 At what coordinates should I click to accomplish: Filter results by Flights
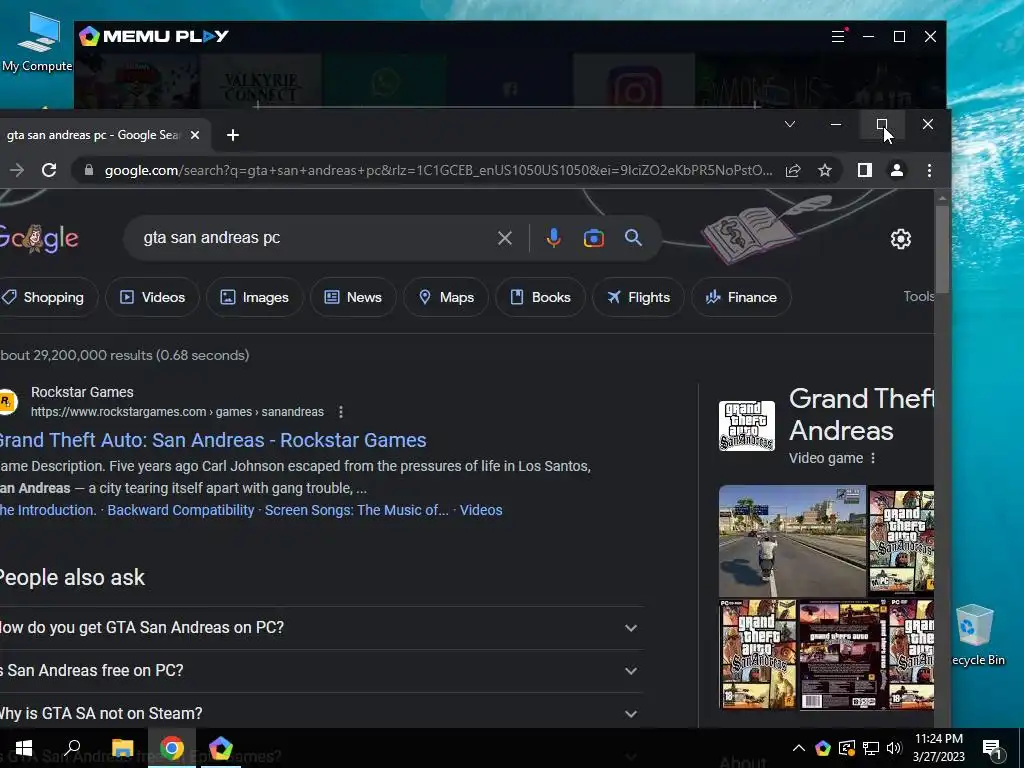[x=638, y=298]
